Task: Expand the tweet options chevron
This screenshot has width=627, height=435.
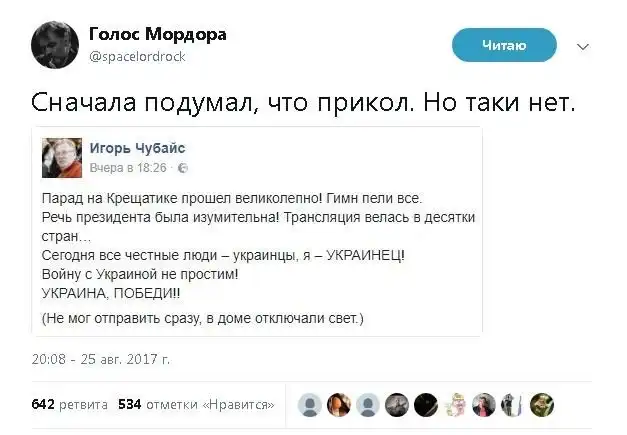Action: 584,45
